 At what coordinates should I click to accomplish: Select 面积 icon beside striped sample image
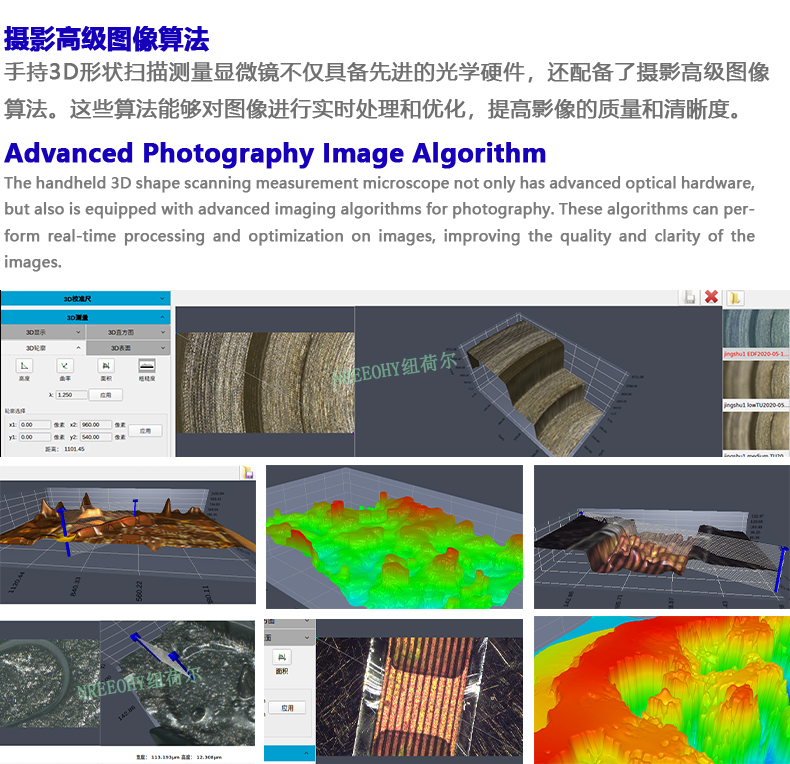point(282,657)
